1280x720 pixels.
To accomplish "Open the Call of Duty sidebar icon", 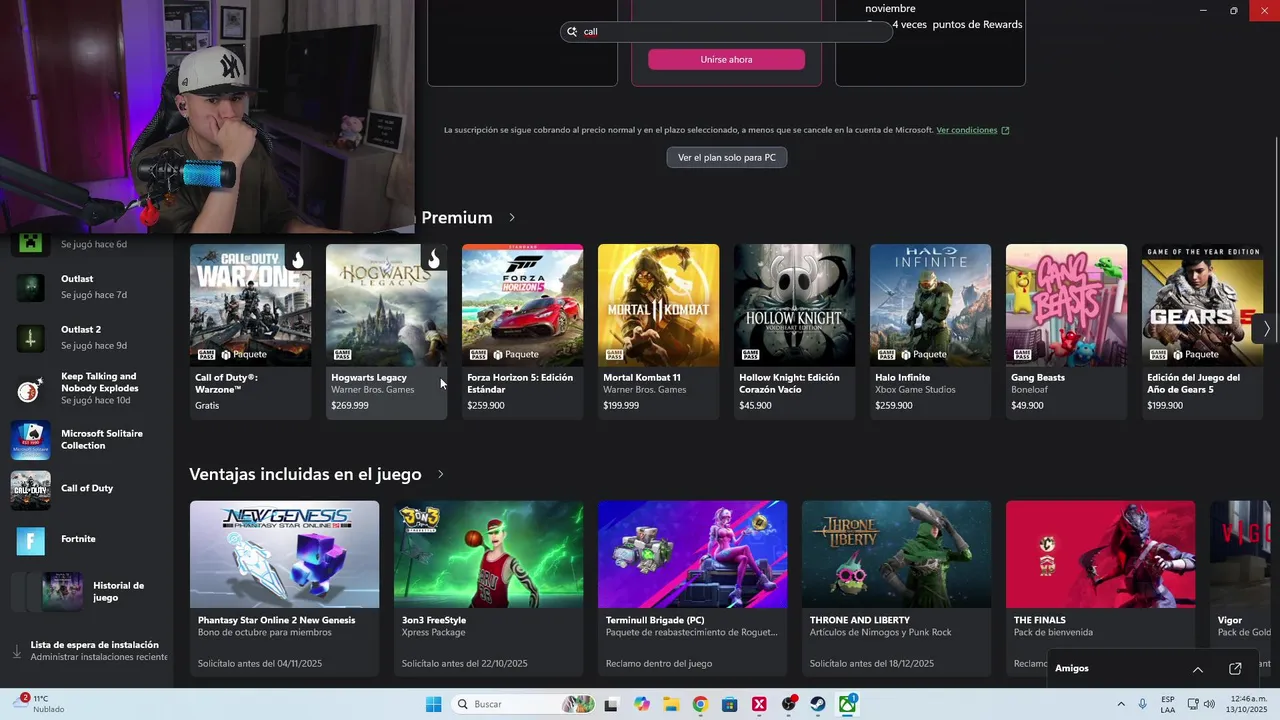I will click(30, 490).
